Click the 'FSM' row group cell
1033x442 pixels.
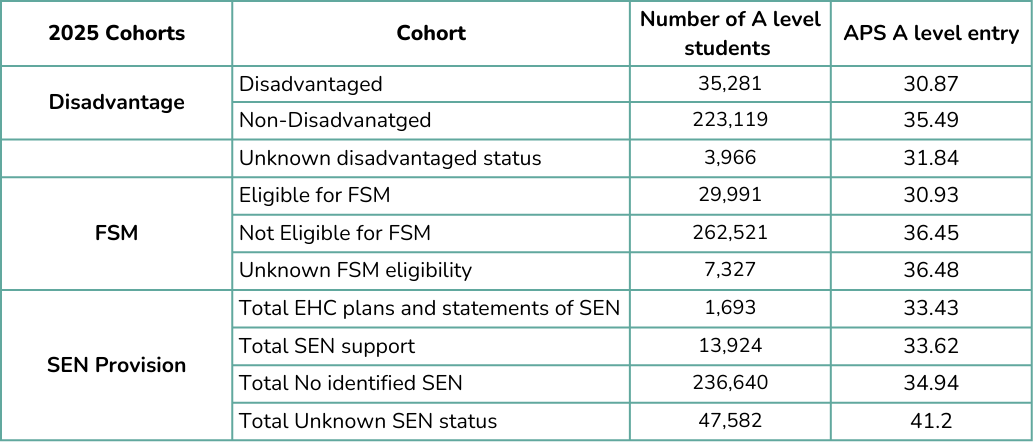click(117, 233)
